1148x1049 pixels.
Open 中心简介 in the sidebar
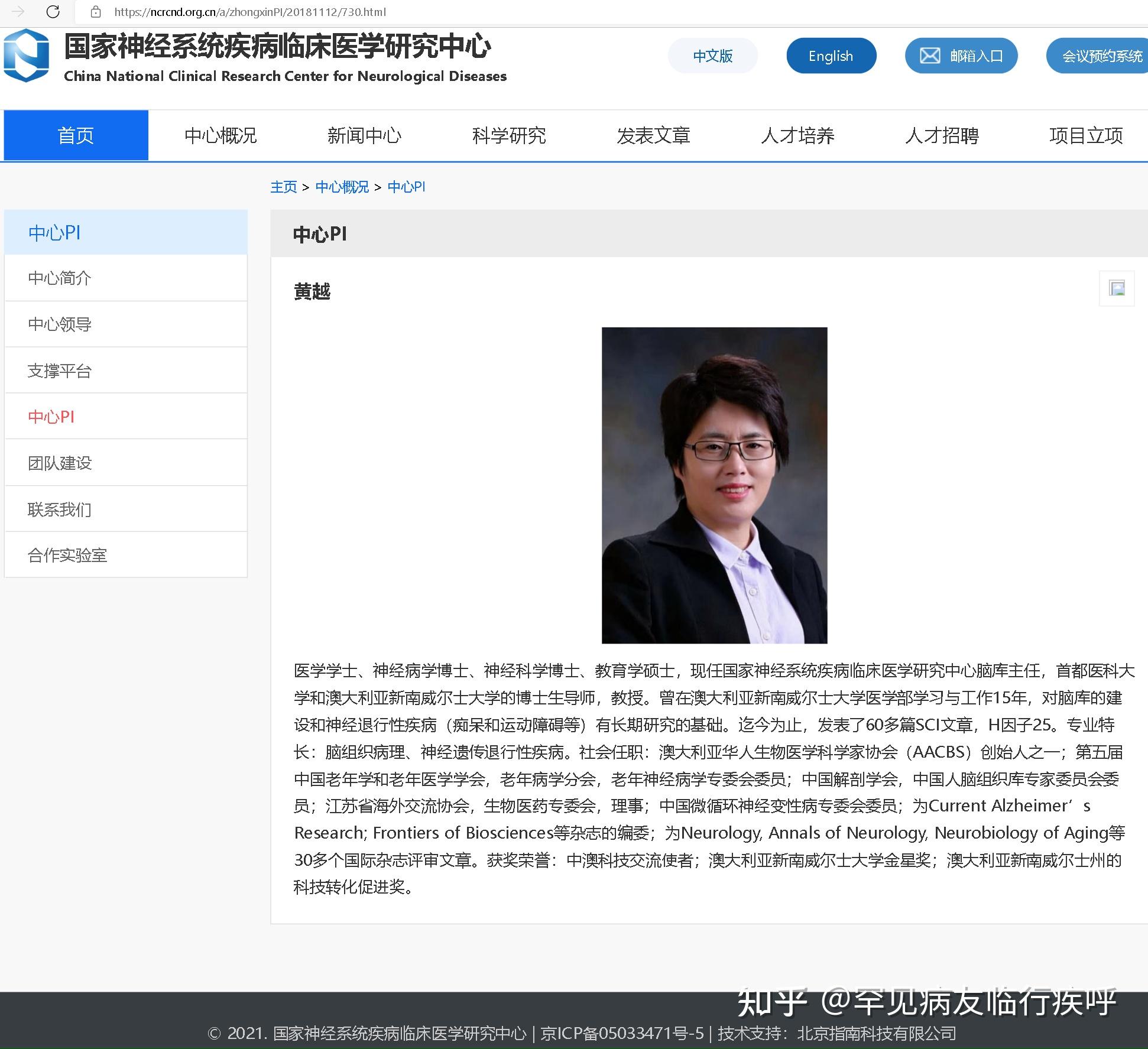(x=60, y=278)
